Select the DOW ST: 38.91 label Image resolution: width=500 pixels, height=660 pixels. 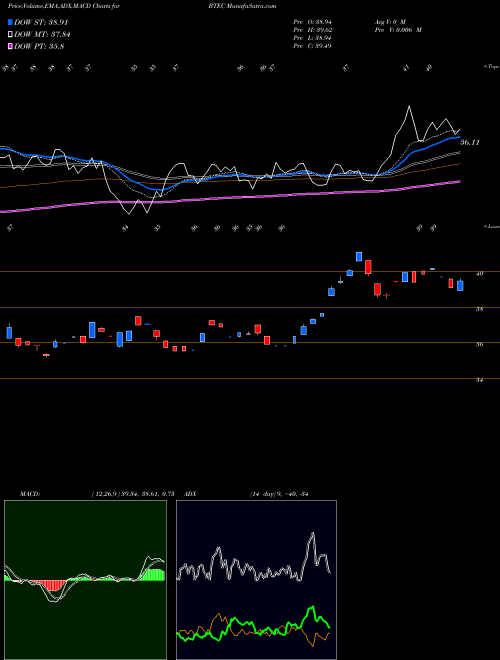pos(41,22)
